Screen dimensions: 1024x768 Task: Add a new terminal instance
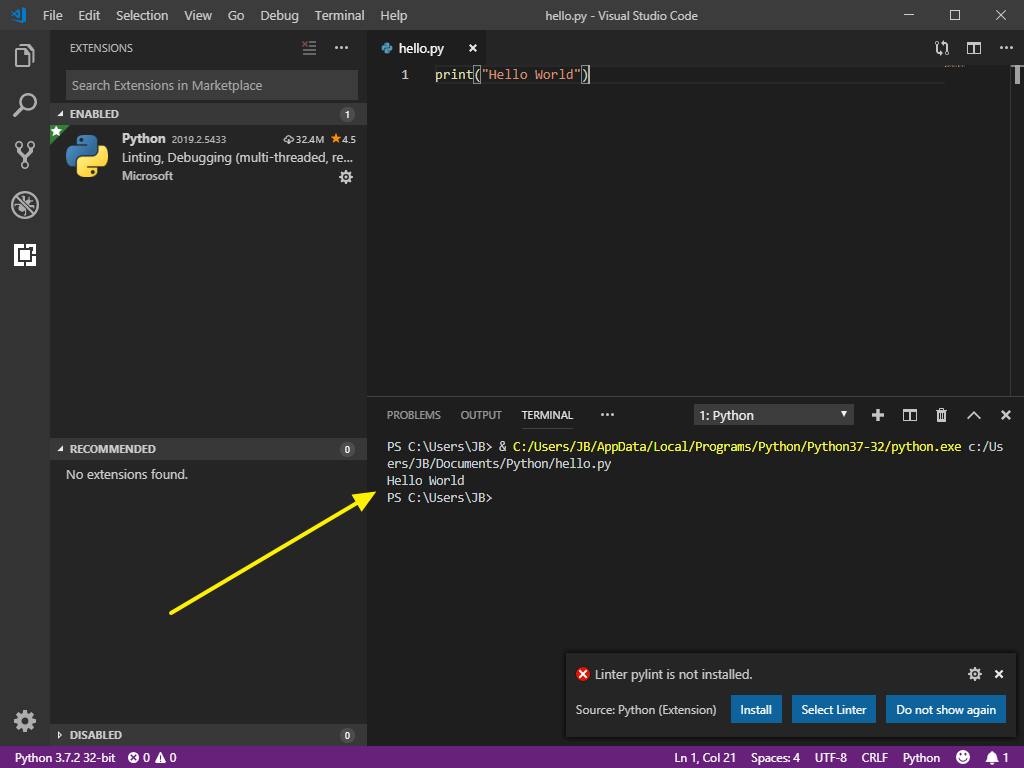pos(877,414)
